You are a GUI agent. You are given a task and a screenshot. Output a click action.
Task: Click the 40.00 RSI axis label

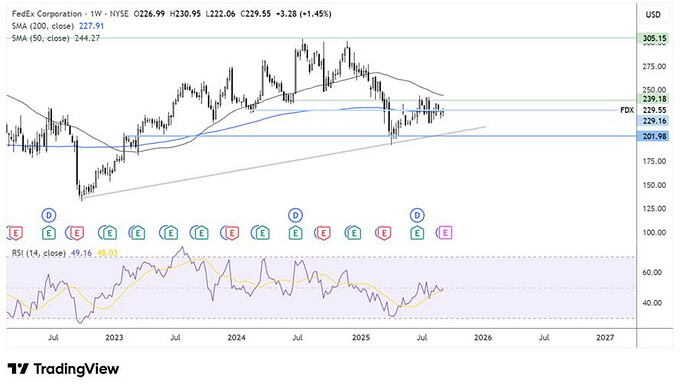pyautogui.click(x=653, y=303)
